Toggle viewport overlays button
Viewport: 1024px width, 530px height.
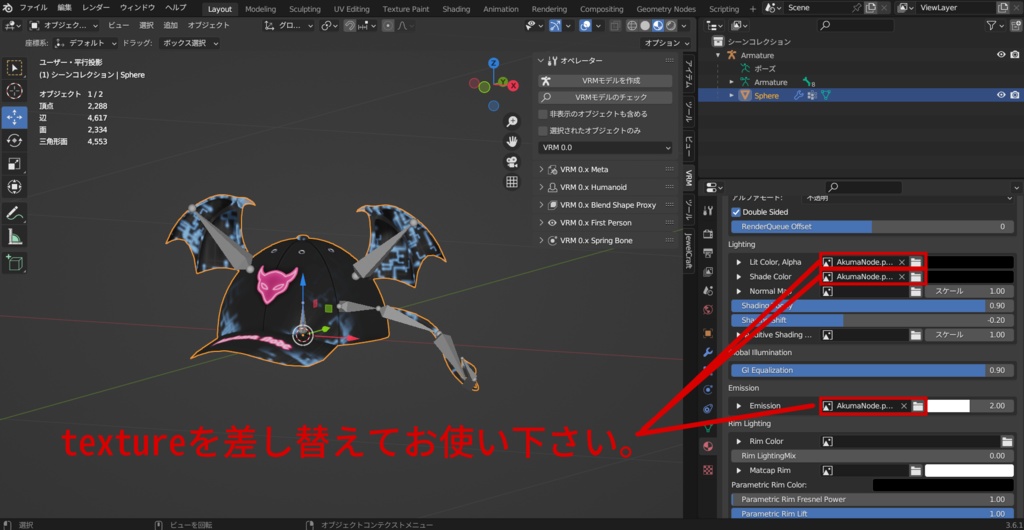coord(586,25)
